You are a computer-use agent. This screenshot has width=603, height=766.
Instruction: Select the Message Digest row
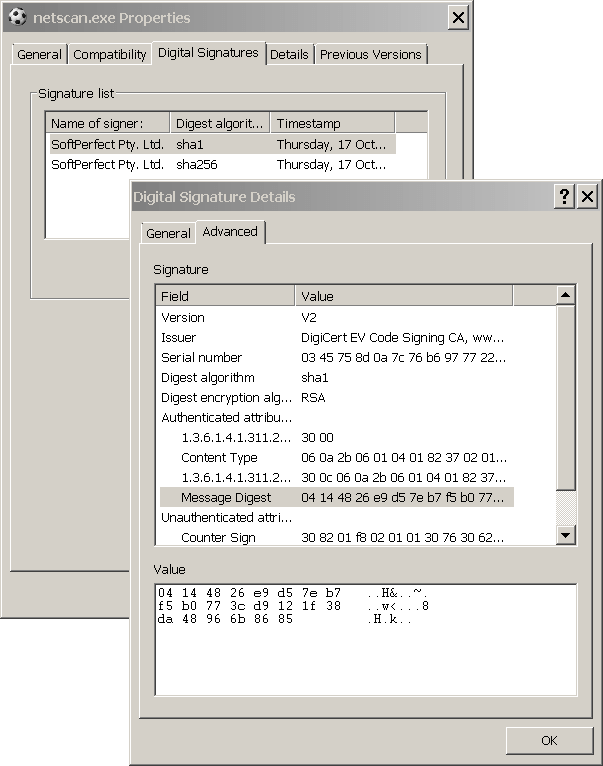coord(336,497)
